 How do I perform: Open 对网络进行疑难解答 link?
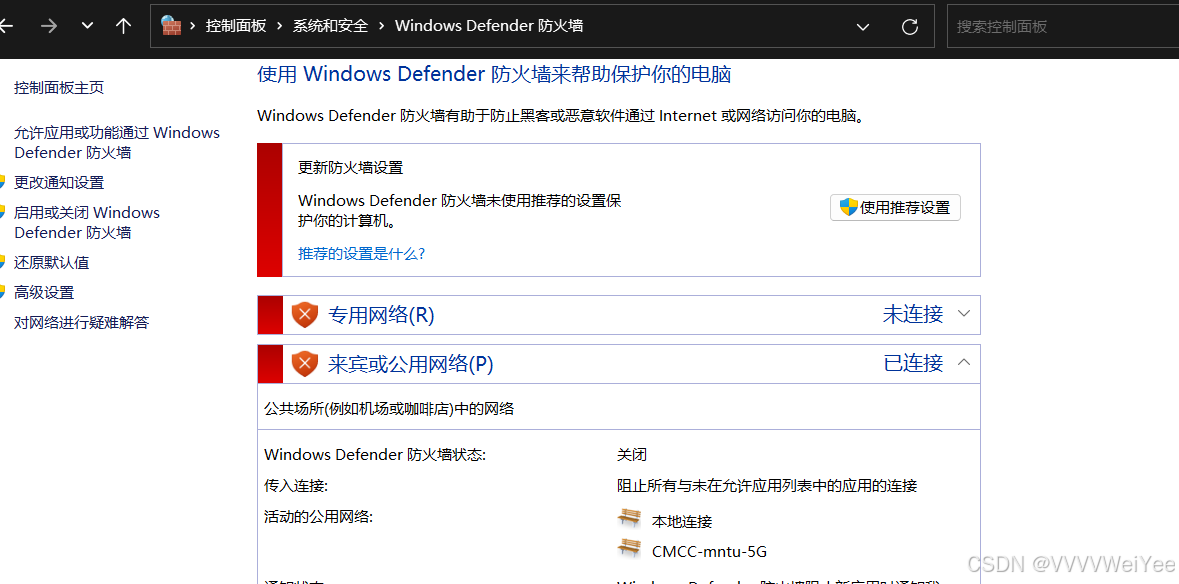(82, 322)
